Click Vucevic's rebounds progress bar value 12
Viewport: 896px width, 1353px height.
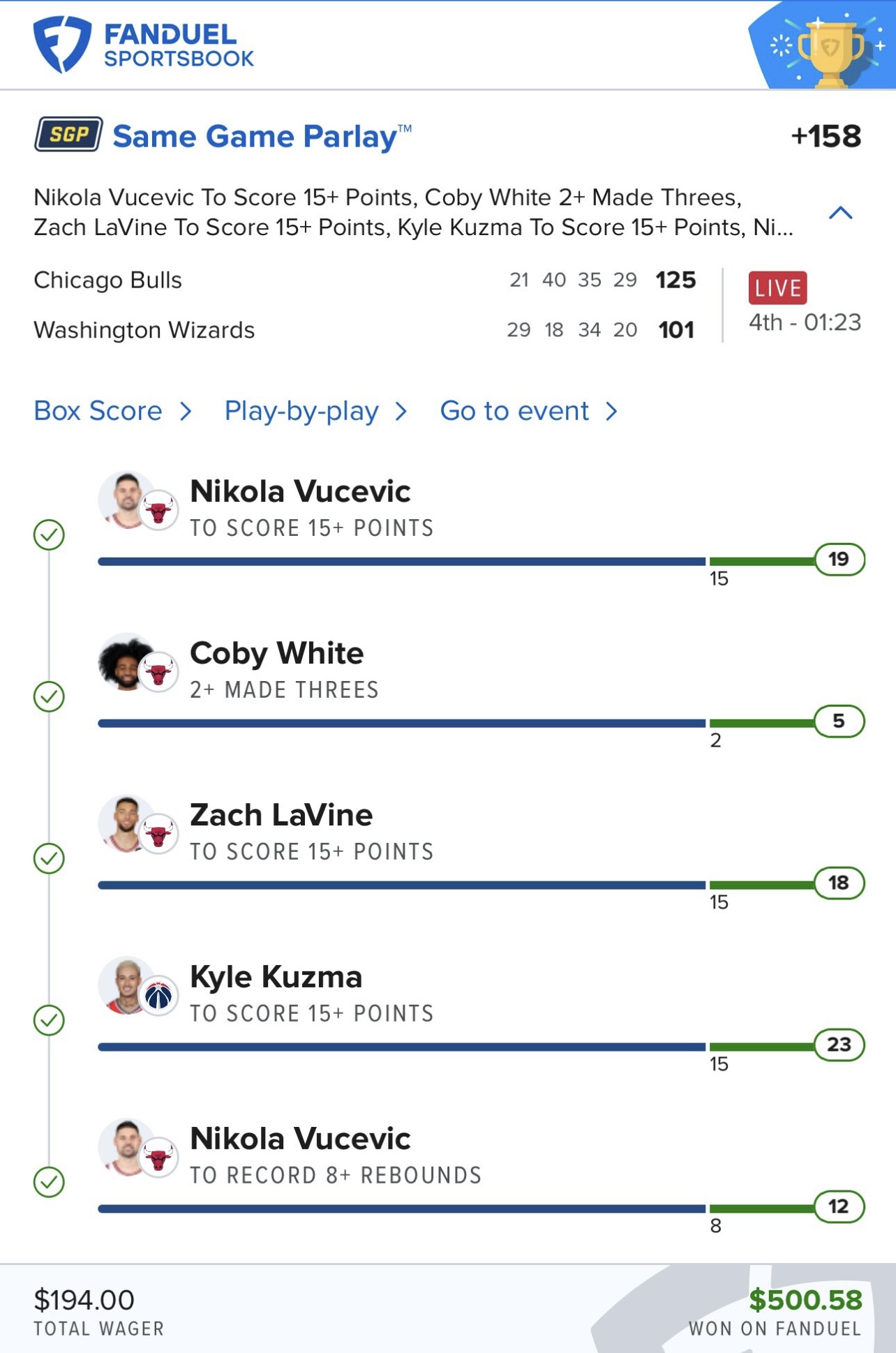pyautogui.click(x=839, y=1206)
